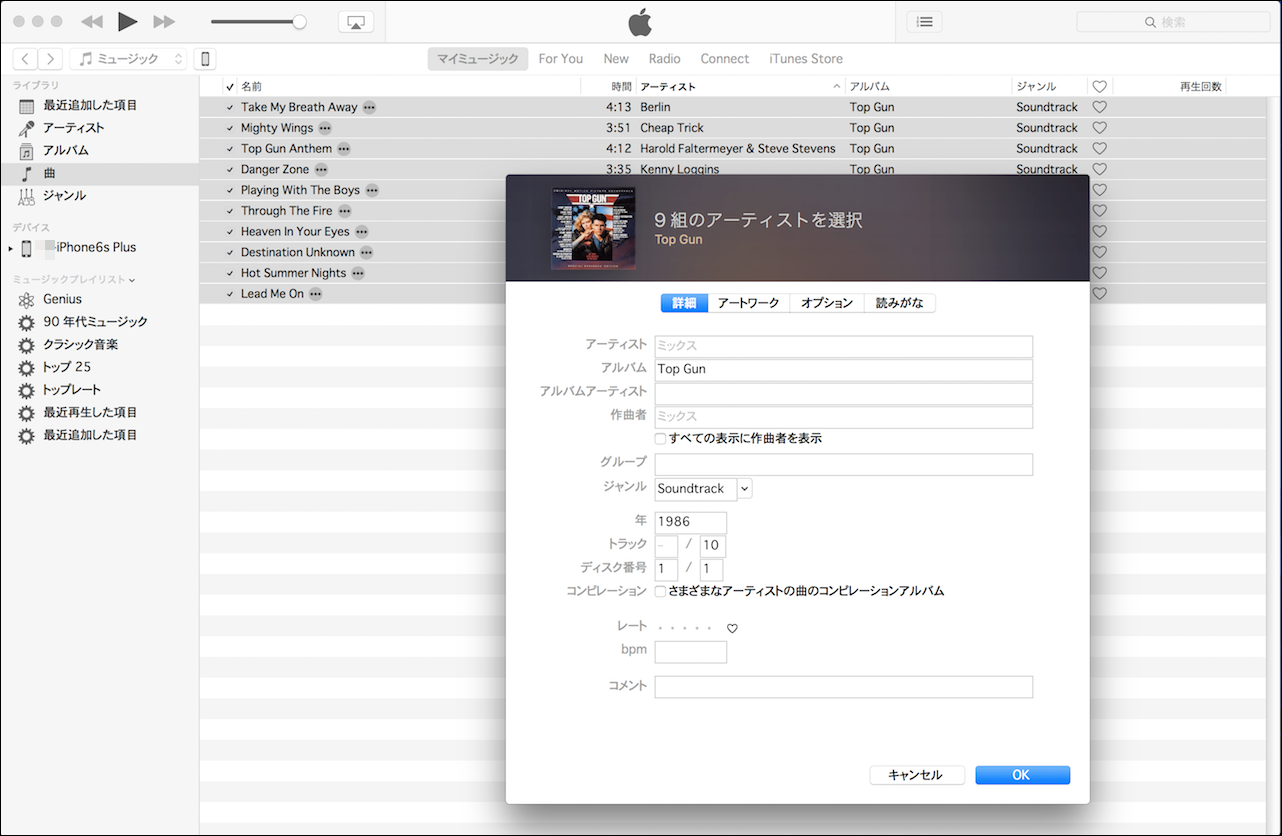Image resolution: width=1282 pixels, height=836 pixels.
Task: Select アルバム in the library sidebar
Action: pos(65,150)
